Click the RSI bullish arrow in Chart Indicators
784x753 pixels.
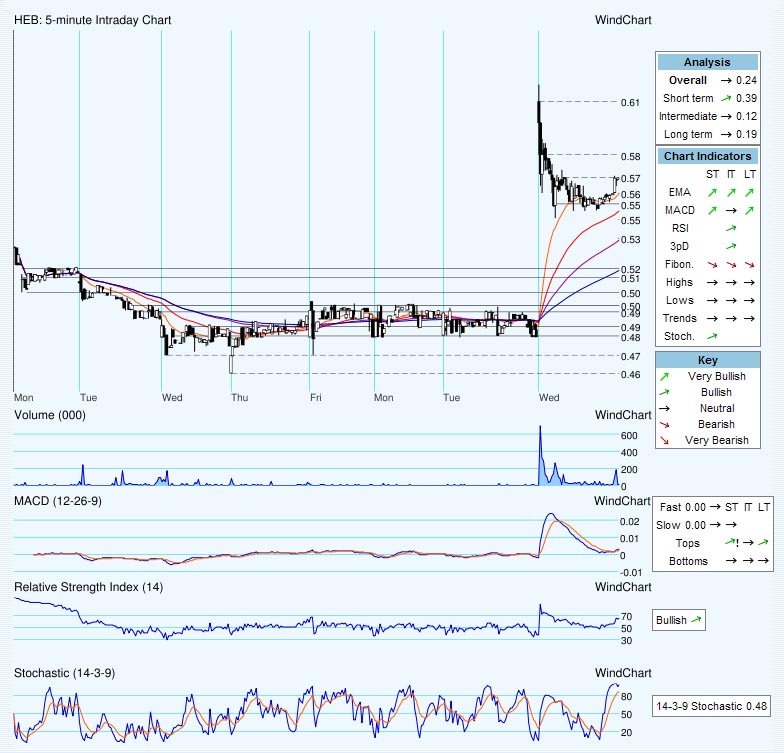[x=730, y=228]
